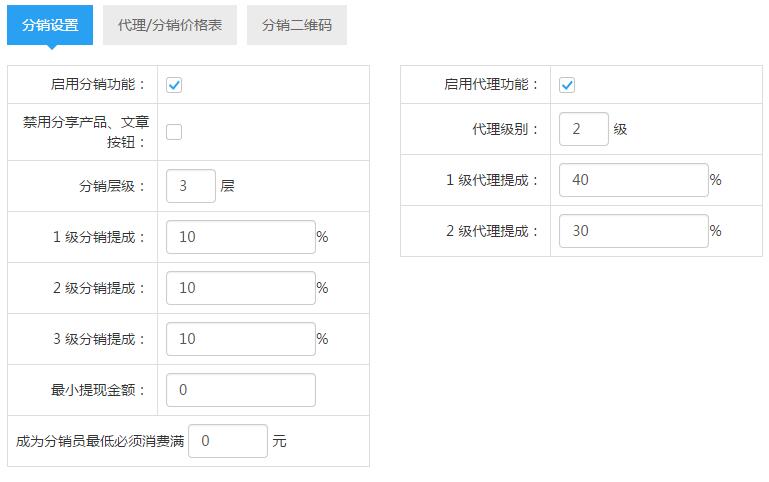Screen dimensions: 769x482
Task: Focus the 1 级分销提成 percentage field
Action: 240,237
